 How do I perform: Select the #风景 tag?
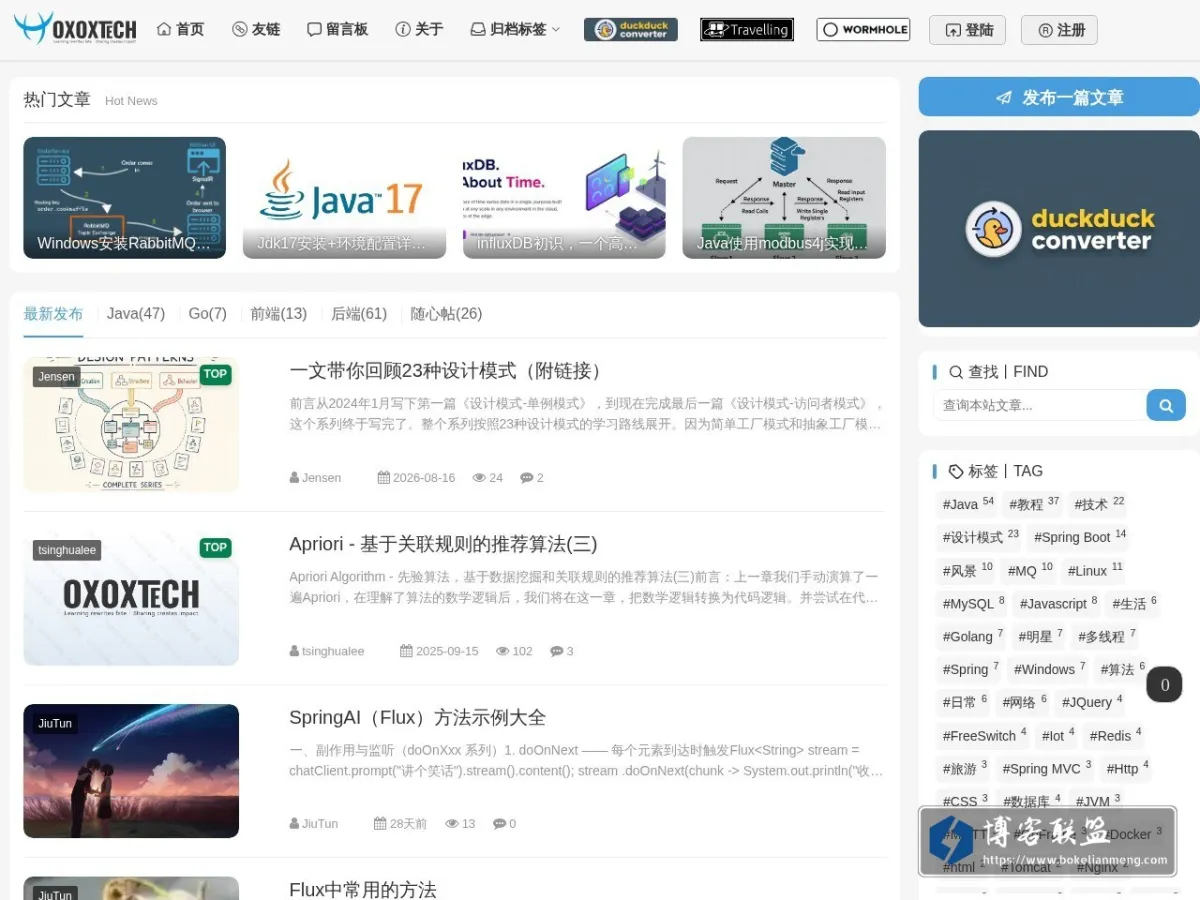(x=967, y=571)
